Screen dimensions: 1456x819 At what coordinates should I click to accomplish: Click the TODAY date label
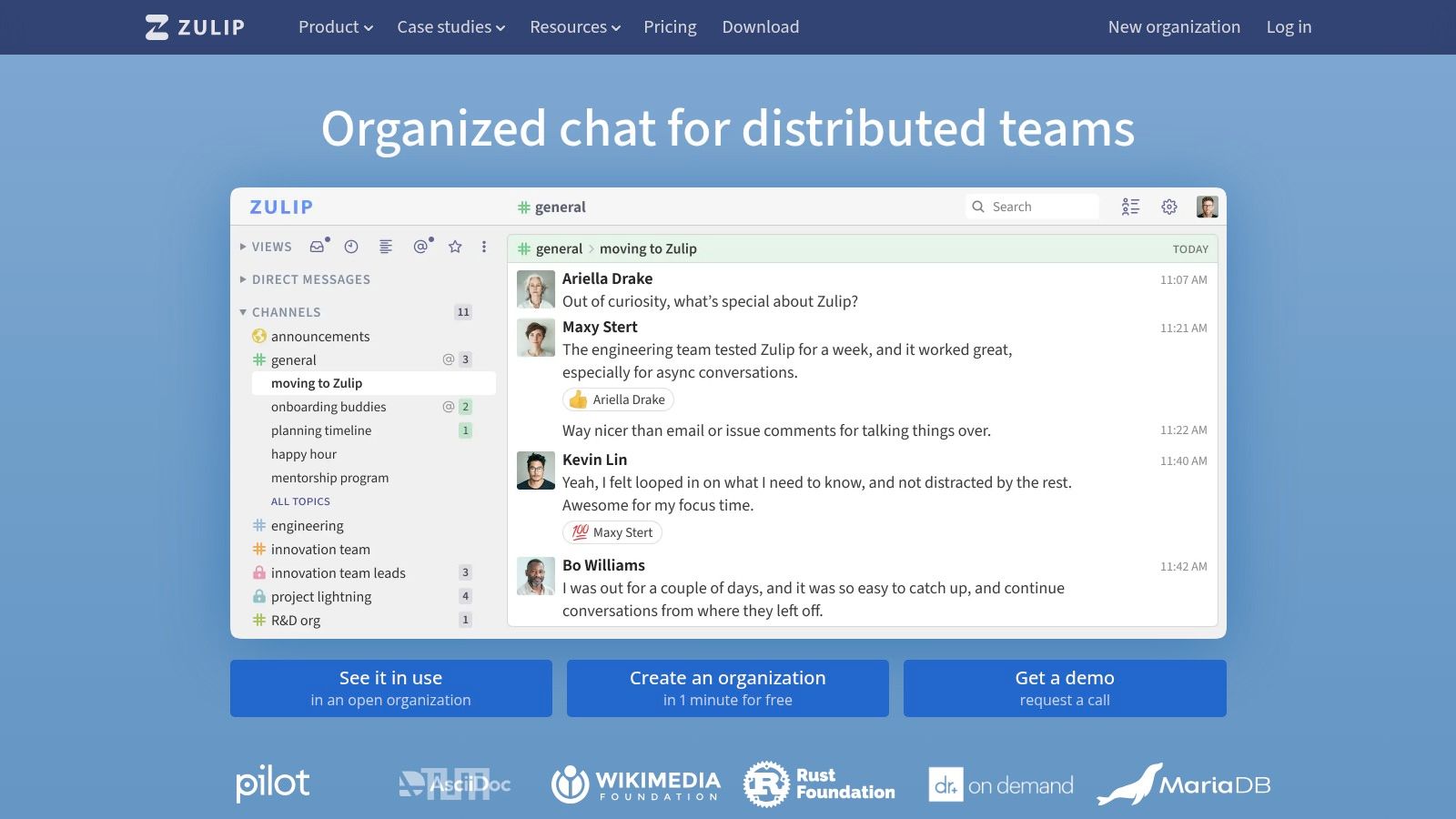click(x=1190, y=249)
